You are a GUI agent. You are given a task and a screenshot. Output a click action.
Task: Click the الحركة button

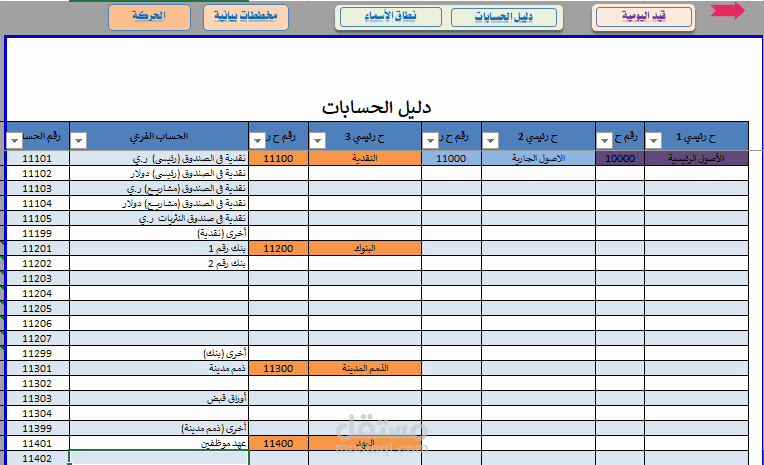(x=149, y=17)
